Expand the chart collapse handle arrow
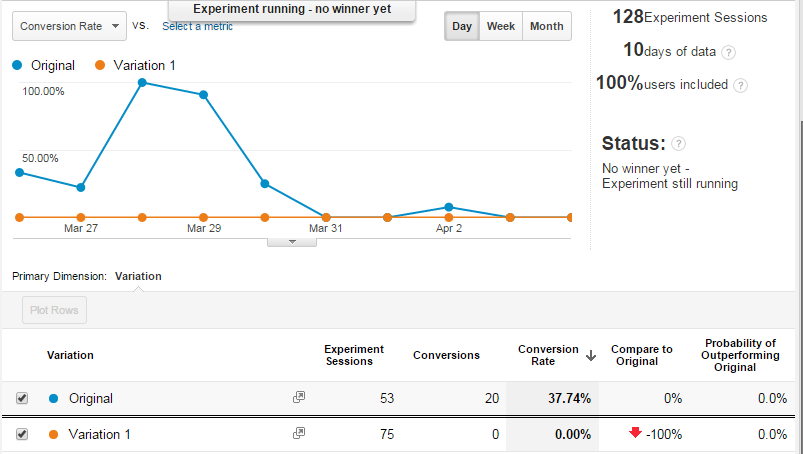 click(x=292, y=241)
